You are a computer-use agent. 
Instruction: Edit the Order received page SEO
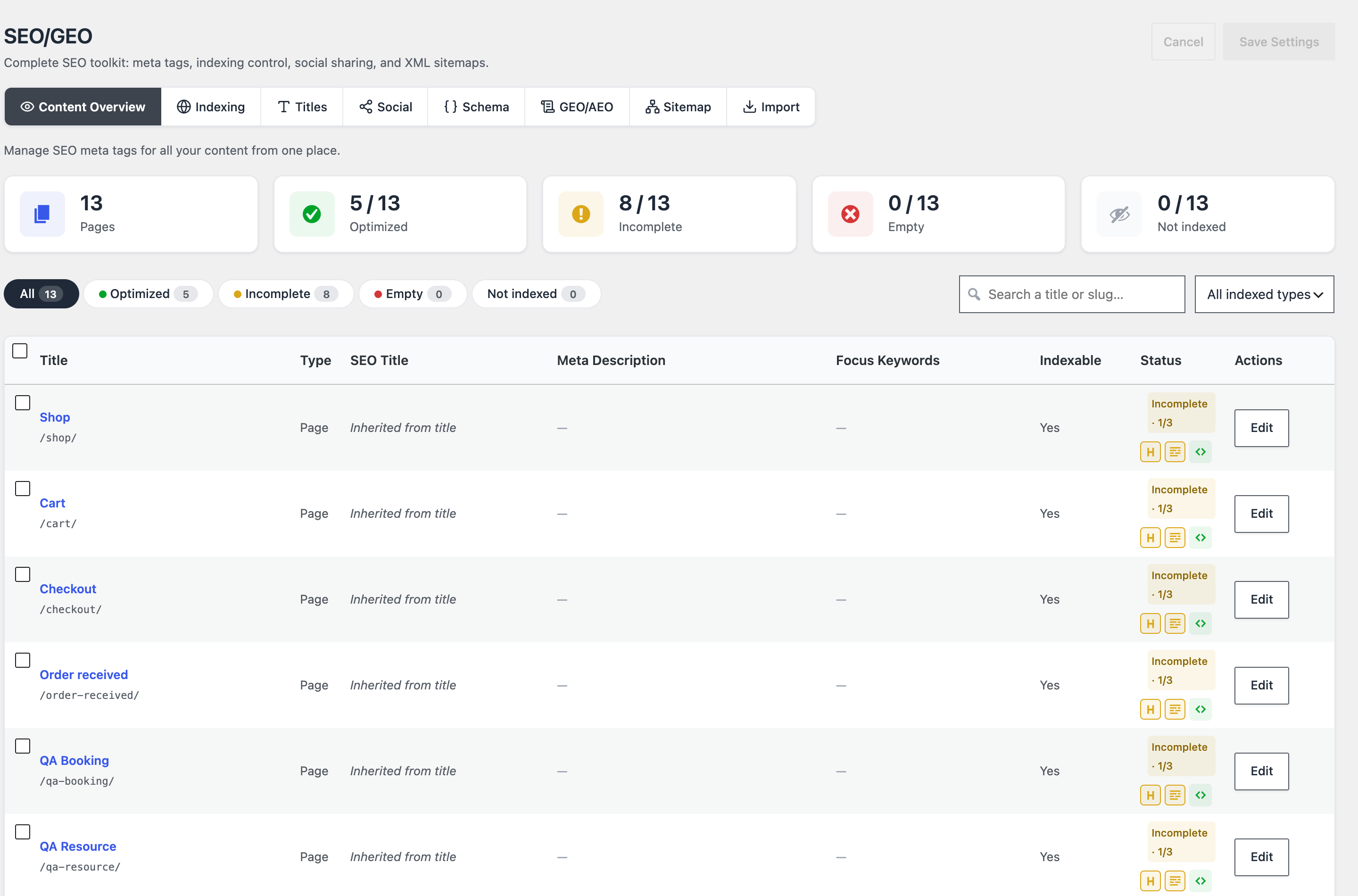pos(1261,685)
